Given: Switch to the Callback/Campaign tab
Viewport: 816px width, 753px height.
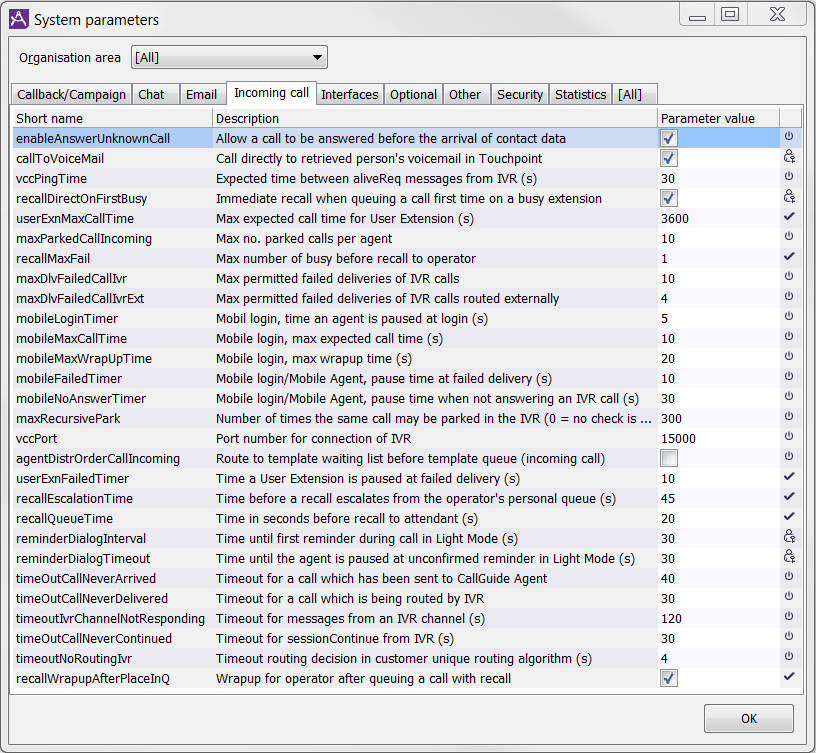Looking at the screenshot, I should [71, 94].
